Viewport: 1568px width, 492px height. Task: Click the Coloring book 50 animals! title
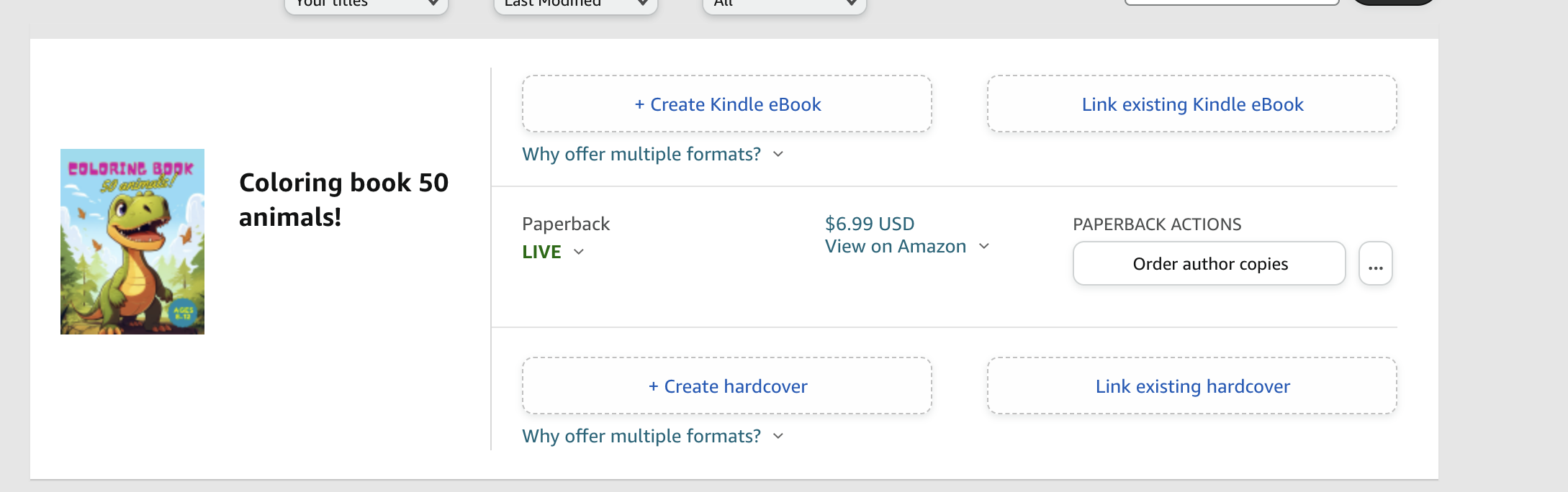[x=343, y=199]
